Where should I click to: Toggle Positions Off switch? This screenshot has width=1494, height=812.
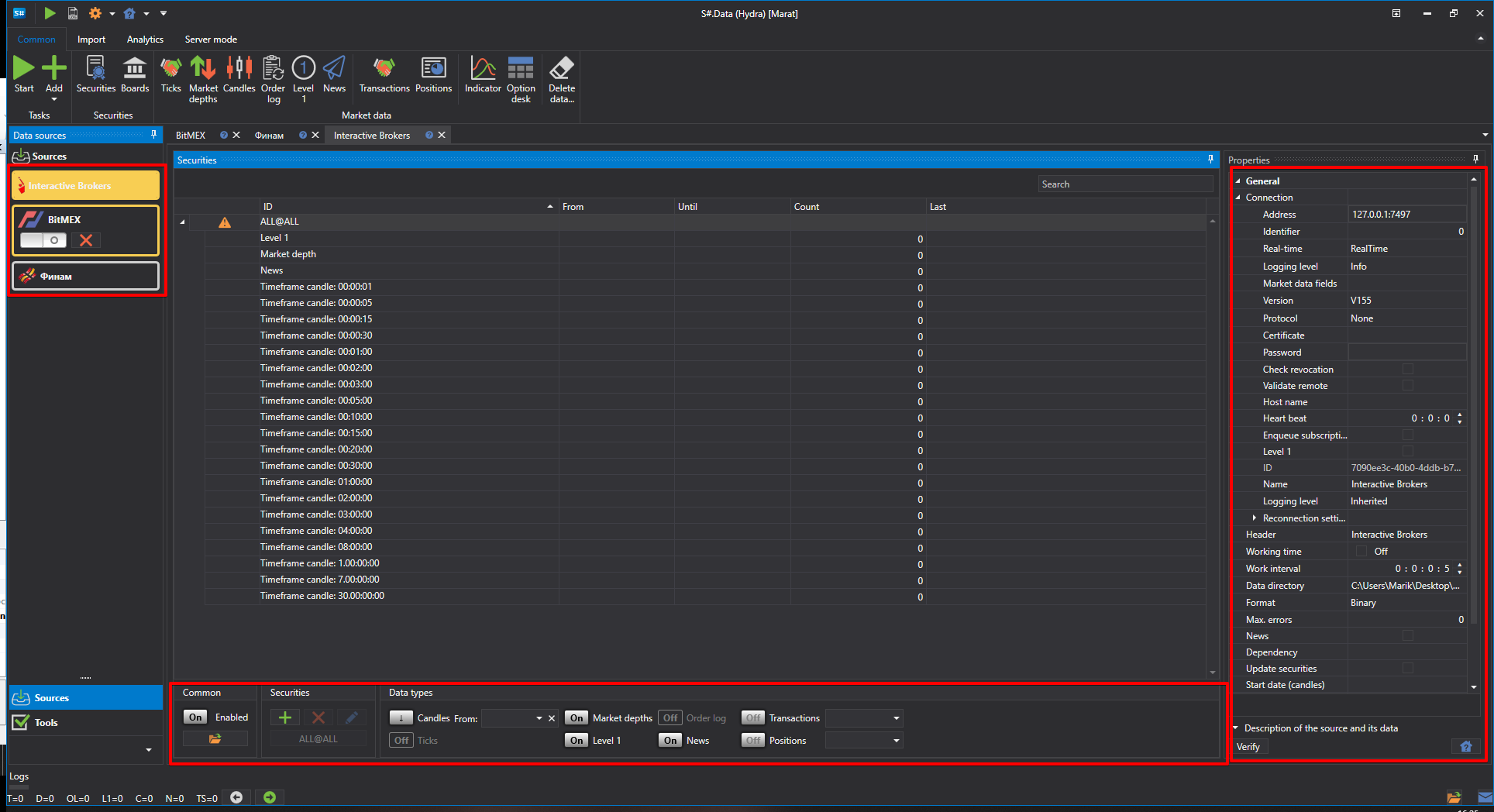click(753, 741)
